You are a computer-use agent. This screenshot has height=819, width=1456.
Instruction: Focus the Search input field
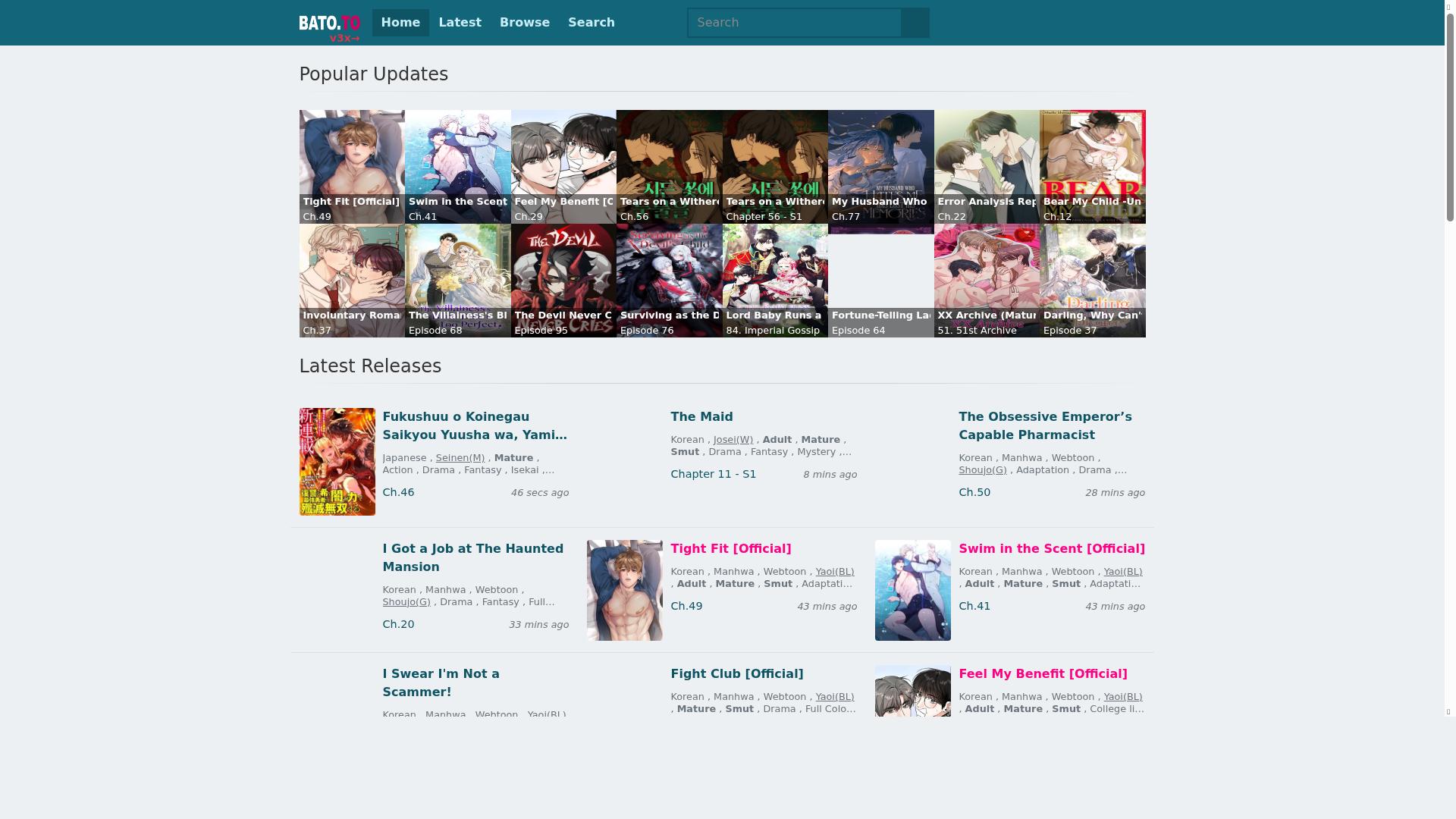(x=794, y=23)
